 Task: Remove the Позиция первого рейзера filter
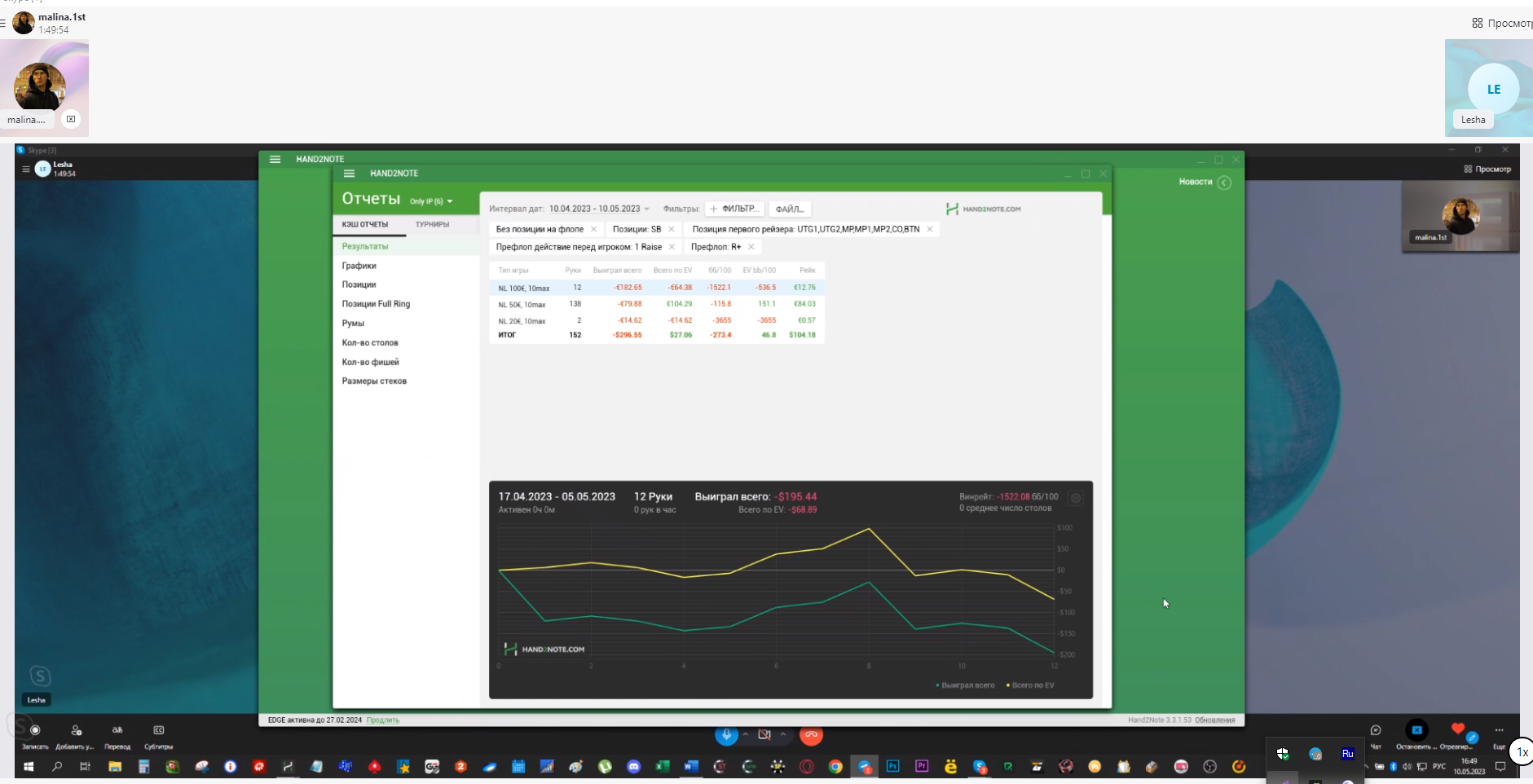point(929,229)
